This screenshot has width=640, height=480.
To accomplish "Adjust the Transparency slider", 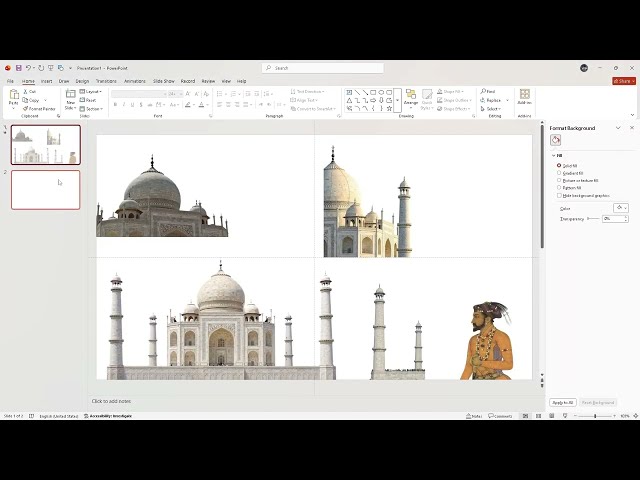I will pyautogui.click(x=593, y=219).
